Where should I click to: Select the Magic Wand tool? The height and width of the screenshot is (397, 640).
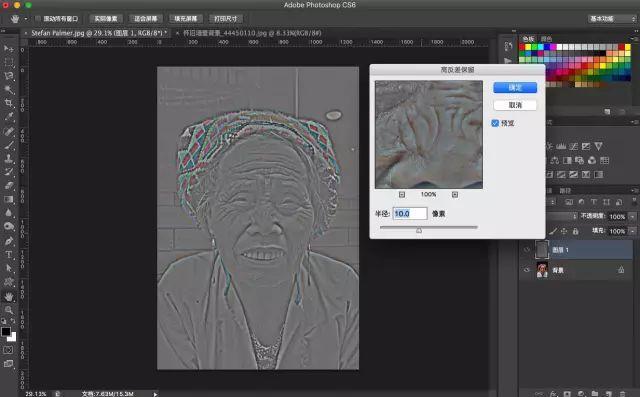click(x=9, y=89)
